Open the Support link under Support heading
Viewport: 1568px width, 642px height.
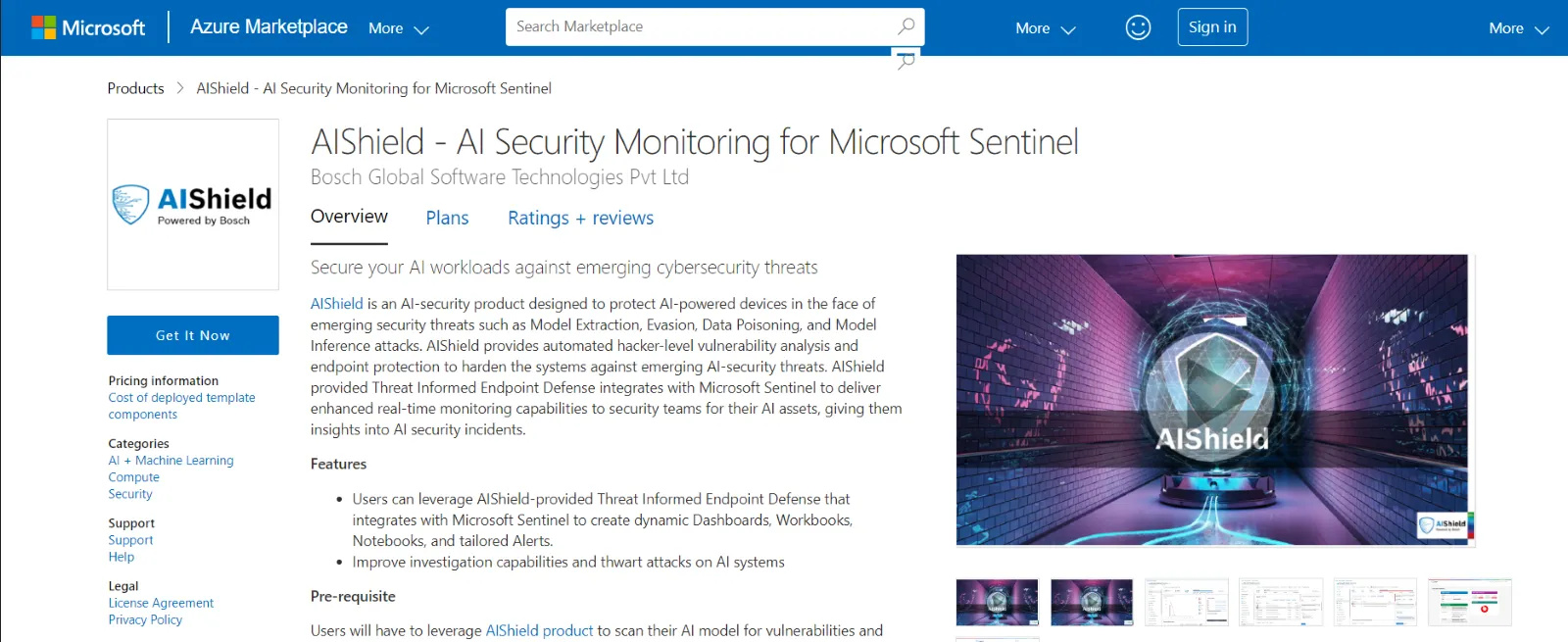(x=130, y=540)
